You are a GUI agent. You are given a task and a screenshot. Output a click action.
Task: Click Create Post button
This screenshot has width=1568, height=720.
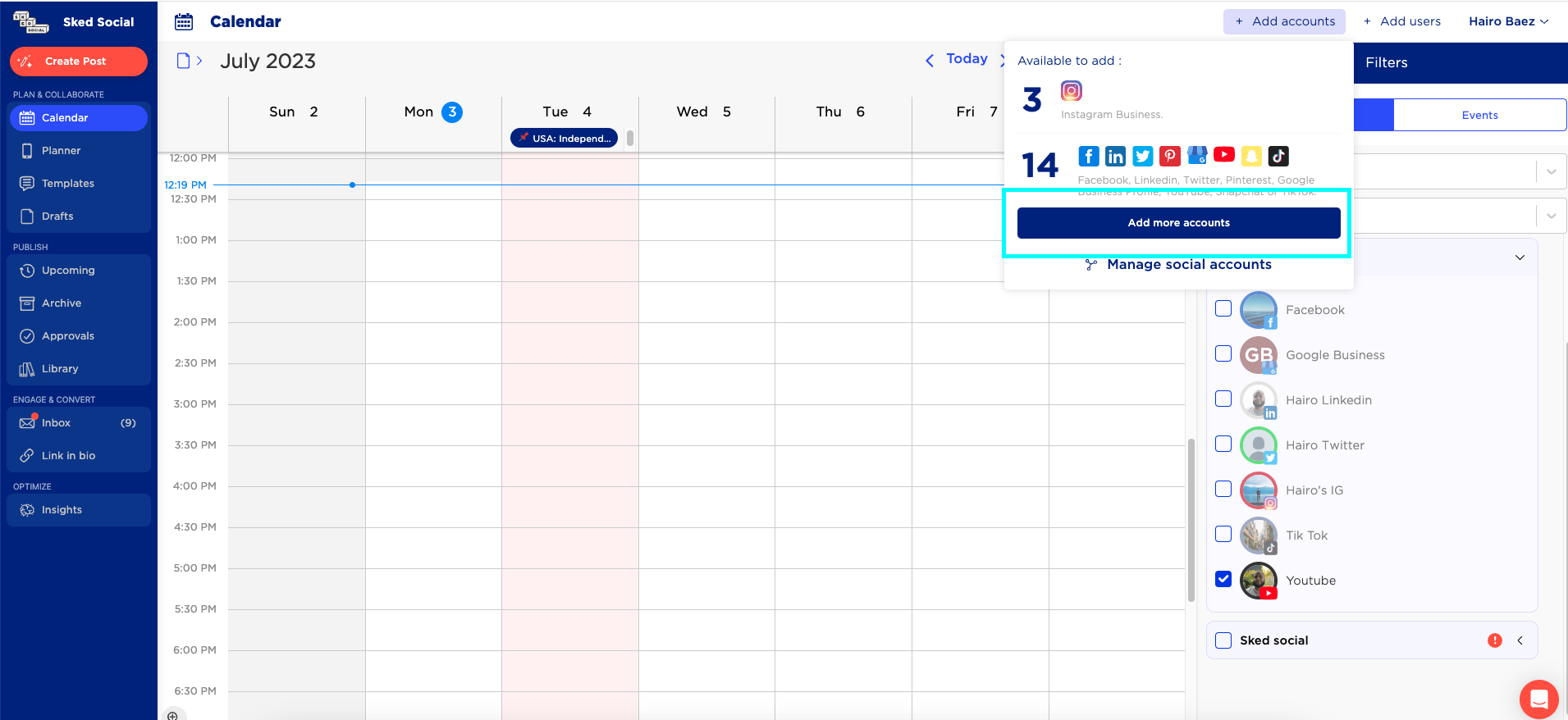79,62
